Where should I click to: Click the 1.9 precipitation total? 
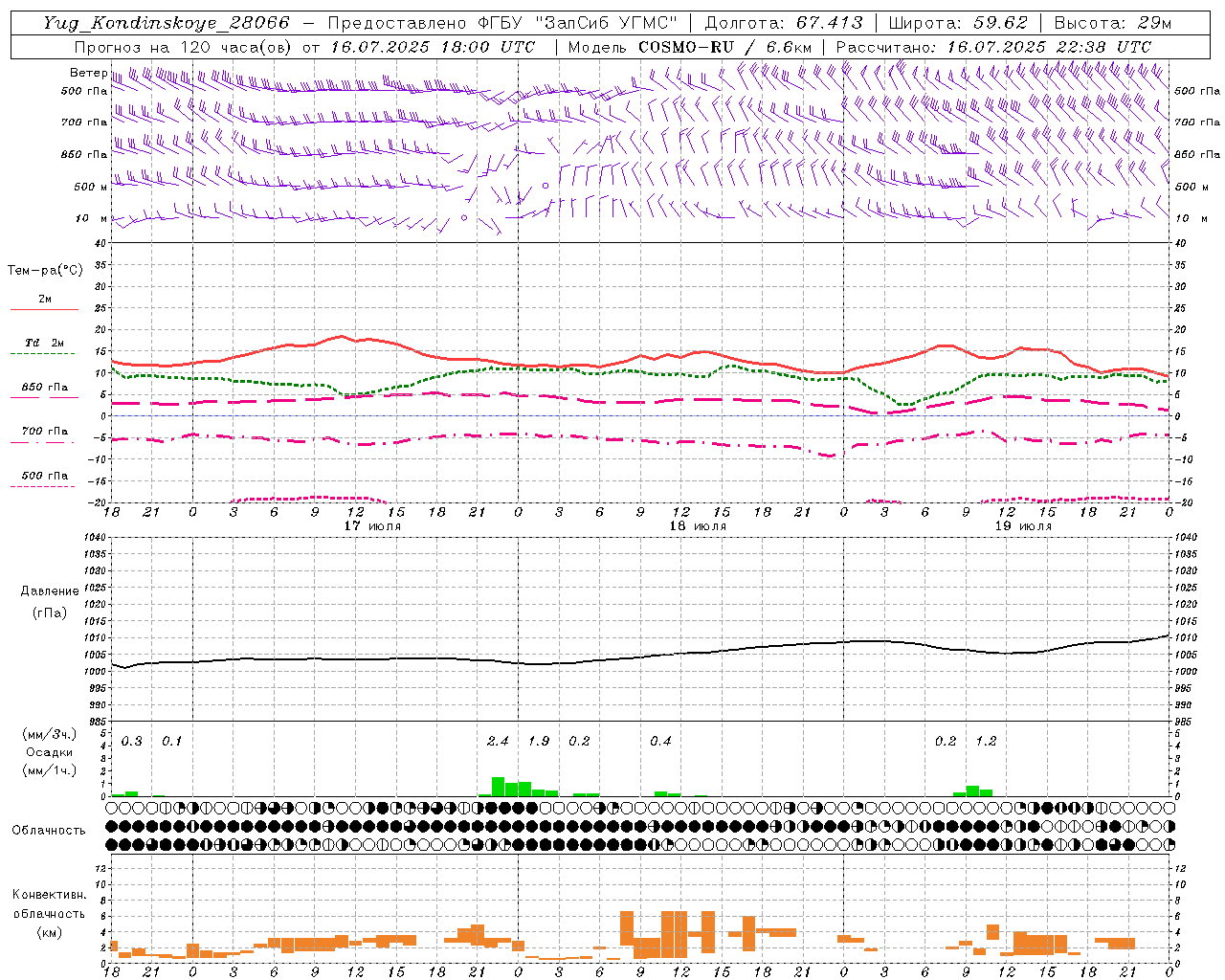539,742
